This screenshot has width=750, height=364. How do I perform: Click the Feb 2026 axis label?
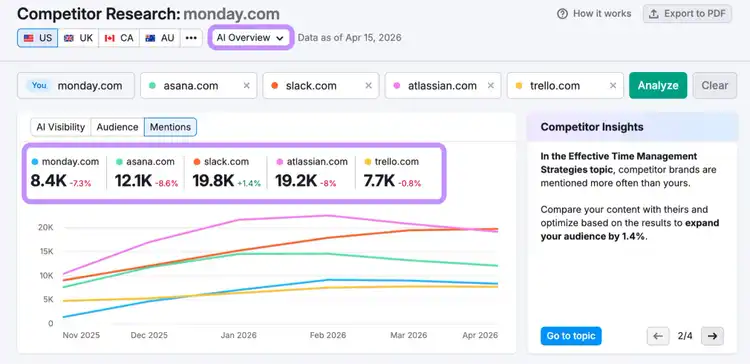328,335
